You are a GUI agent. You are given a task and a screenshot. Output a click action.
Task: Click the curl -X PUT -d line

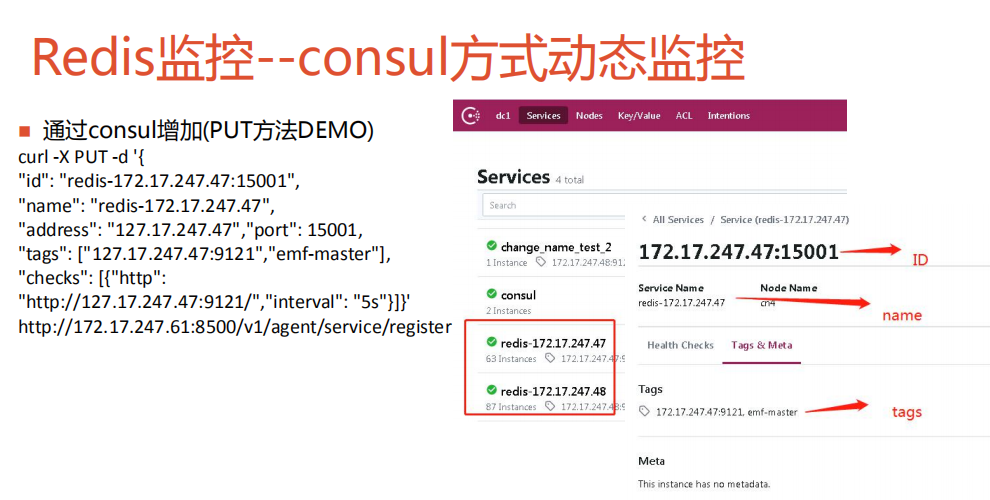click(x=81, y=157)
